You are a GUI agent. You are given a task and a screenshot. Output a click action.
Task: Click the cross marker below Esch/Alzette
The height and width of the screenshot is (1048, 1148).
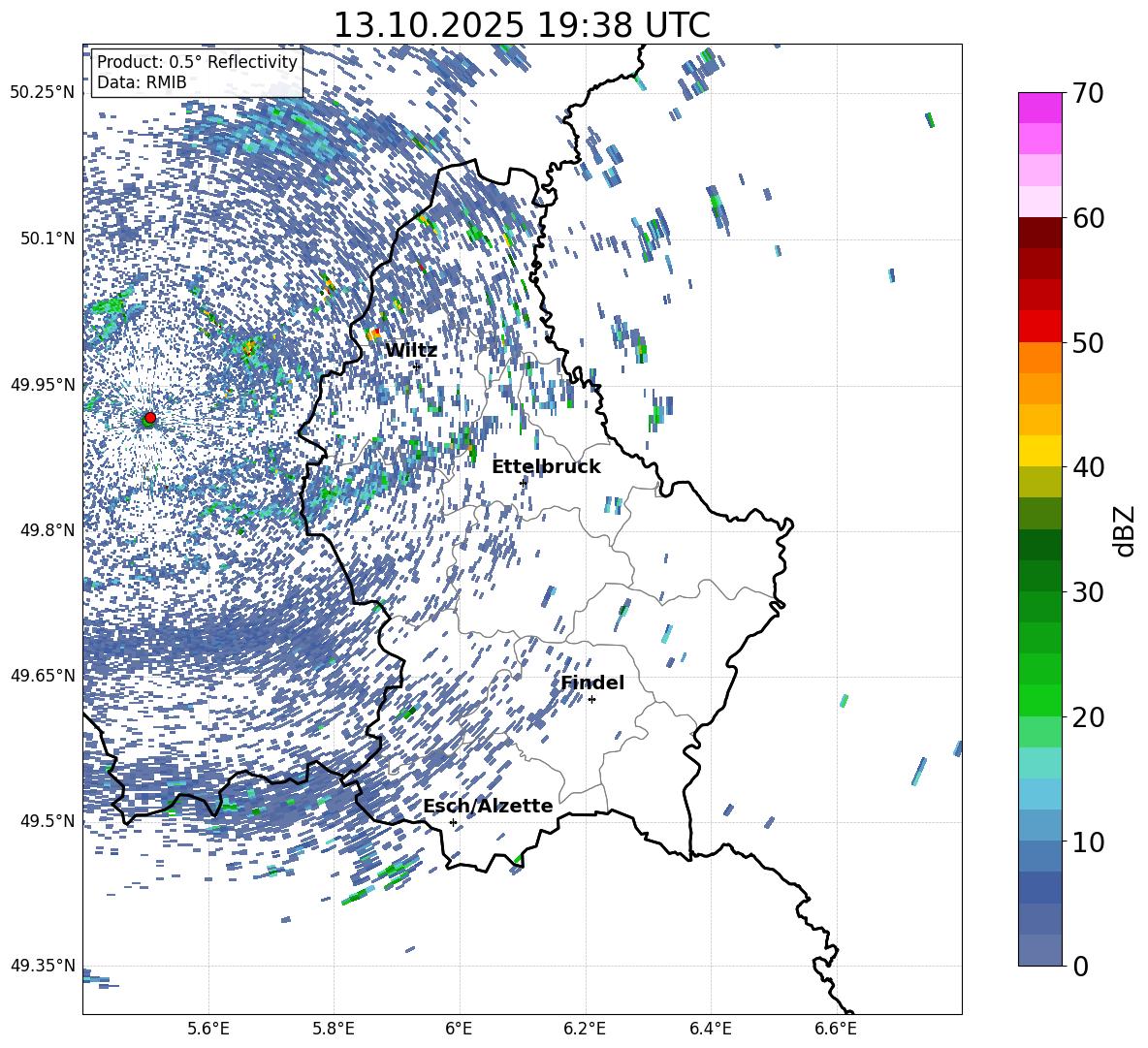[x=453, y=822]
